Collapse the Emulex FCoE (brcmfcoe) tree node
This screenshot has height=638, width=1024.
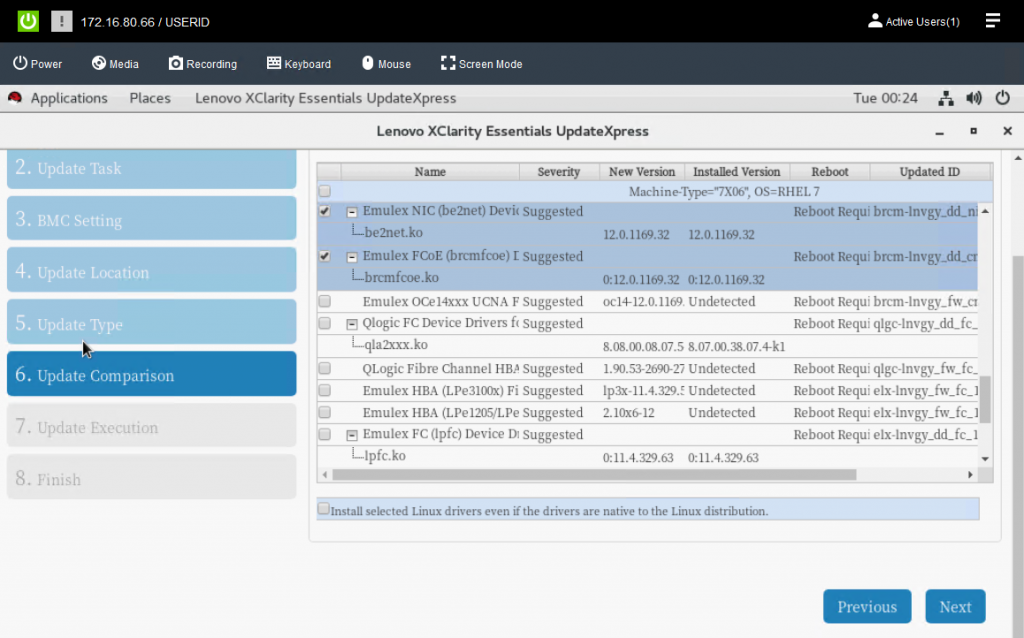351,257
